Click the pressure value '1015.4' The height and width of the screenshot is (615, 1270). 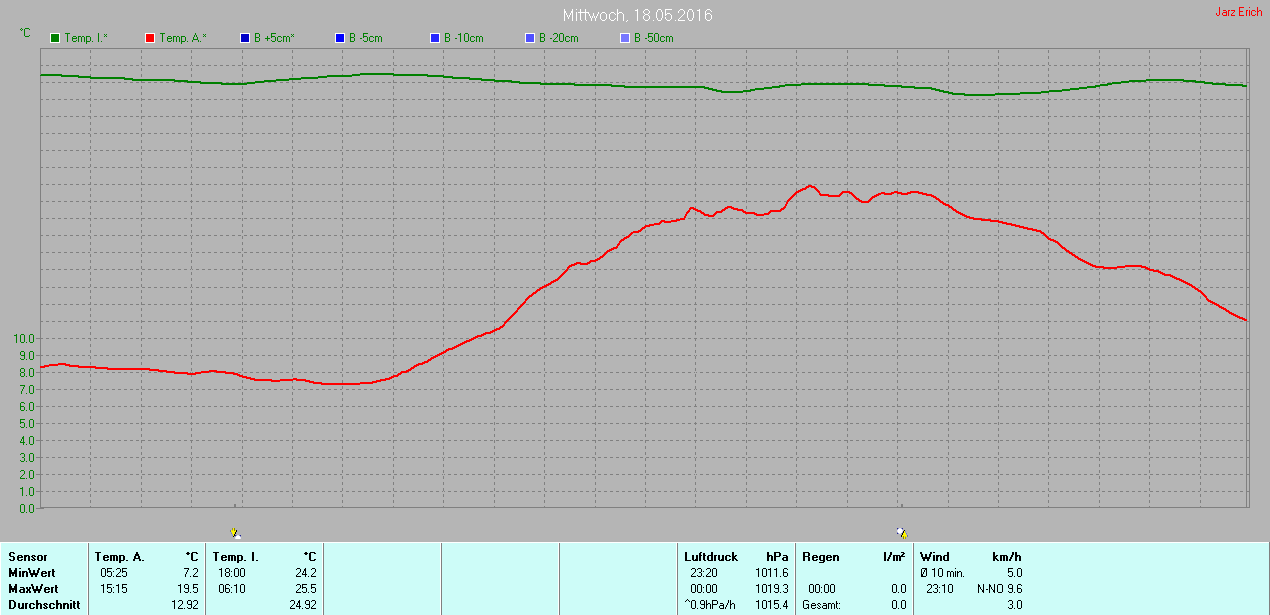772,605
